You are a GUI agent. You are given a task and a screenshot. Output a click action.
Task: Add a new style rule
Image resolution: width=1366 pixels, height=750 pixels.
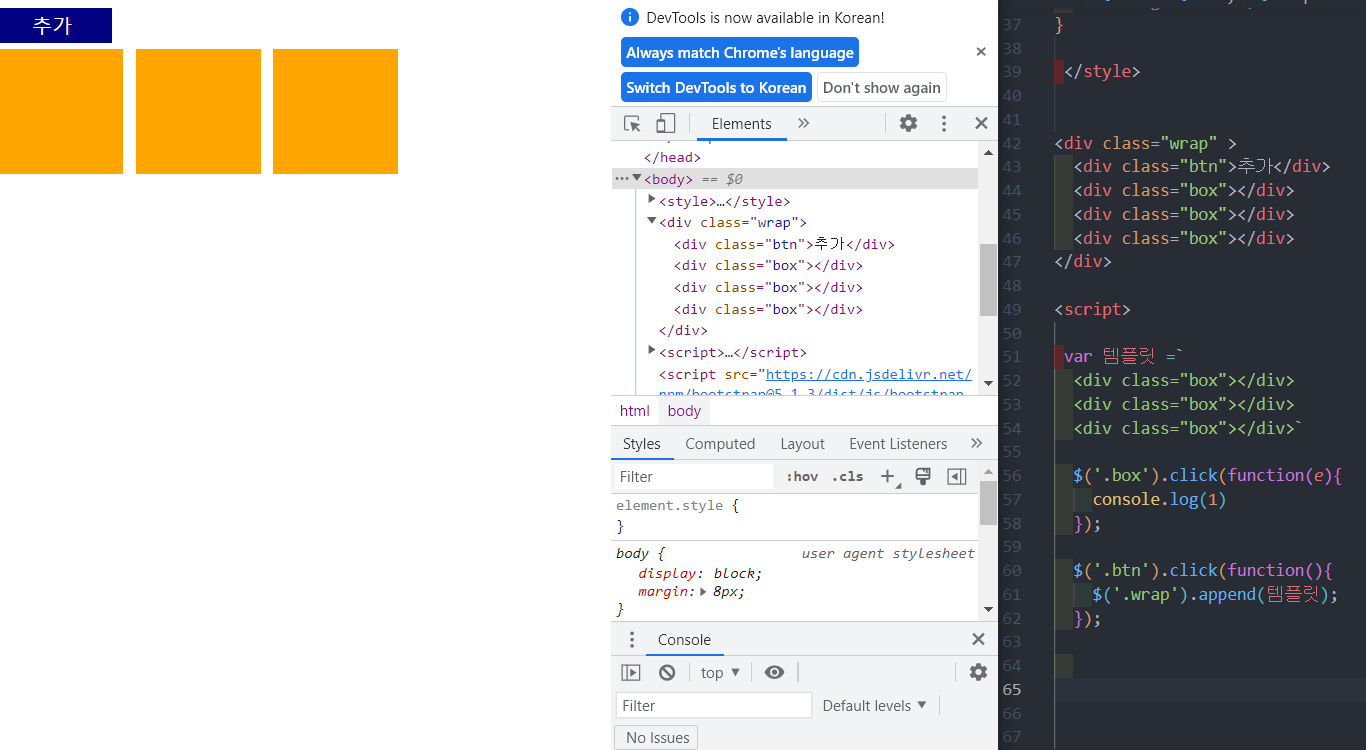click(887, 477)
